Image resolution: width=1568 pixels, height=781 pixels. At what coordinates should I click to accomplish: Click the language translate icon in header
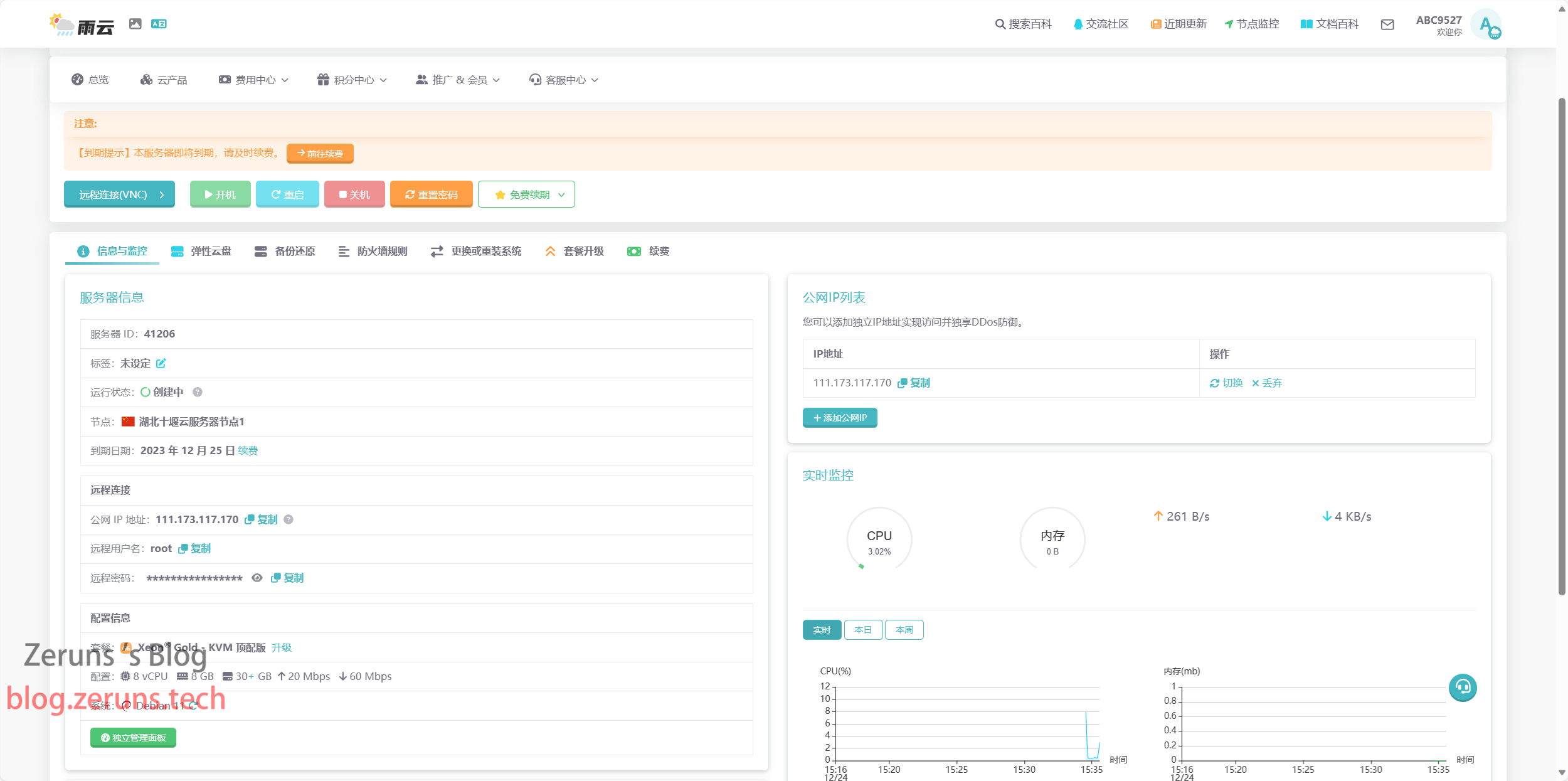click(x=159, y=24)
